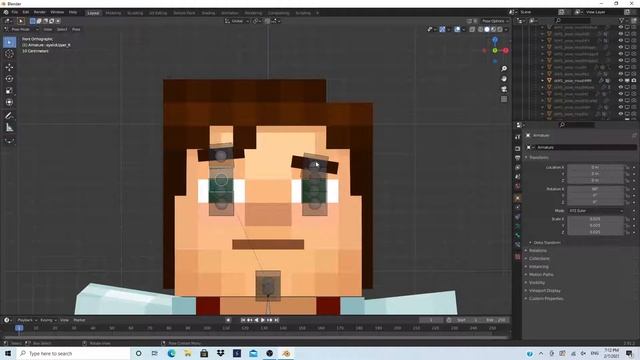The width and height of the screenshot is (640, 360).
Task: Switch to wireframe viewport shading
Action: tap(480, 29)
